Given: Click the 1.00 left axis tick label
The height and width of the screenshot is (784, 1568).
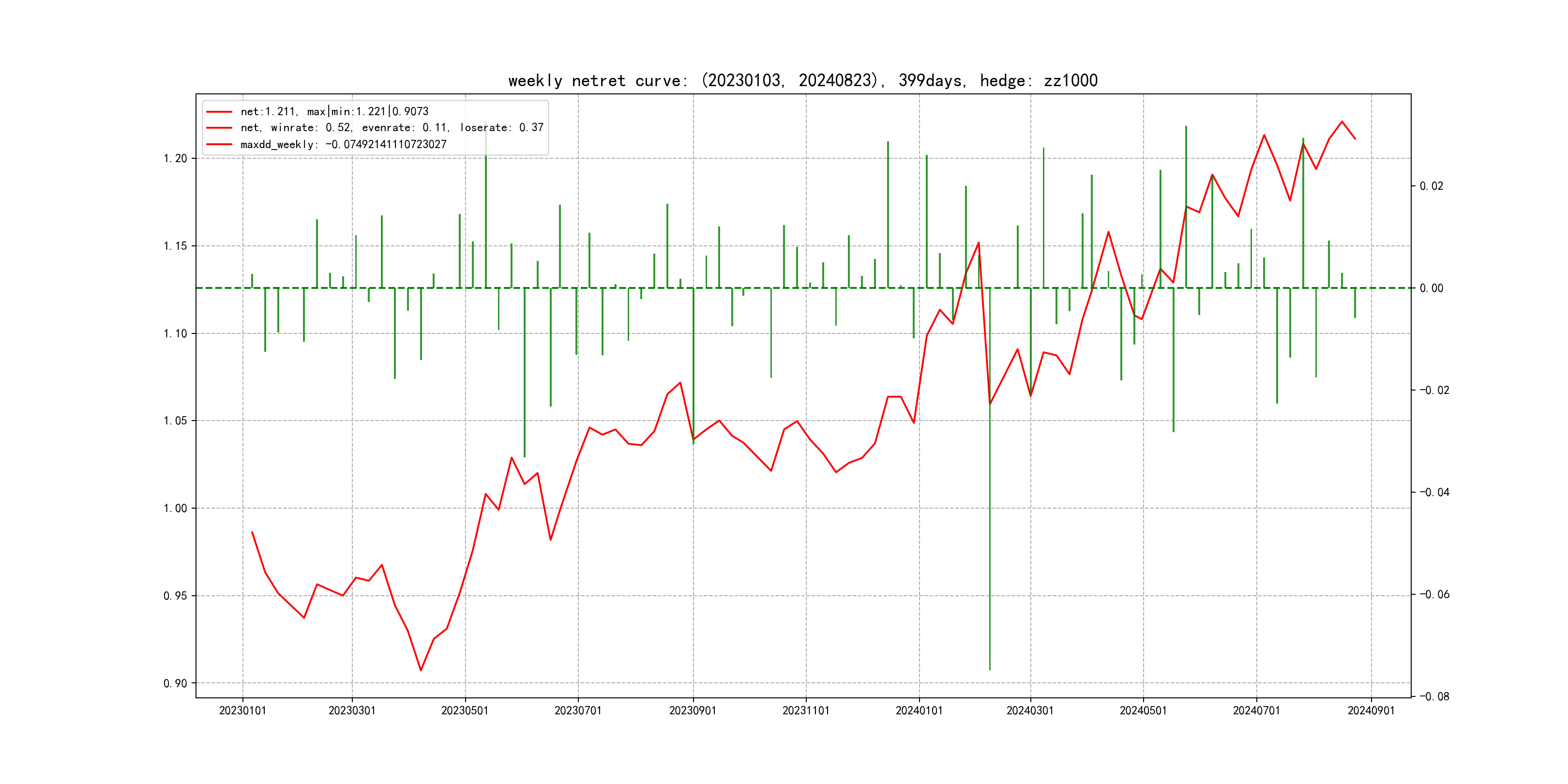Looking at the screenshot, I should [175, 508].
